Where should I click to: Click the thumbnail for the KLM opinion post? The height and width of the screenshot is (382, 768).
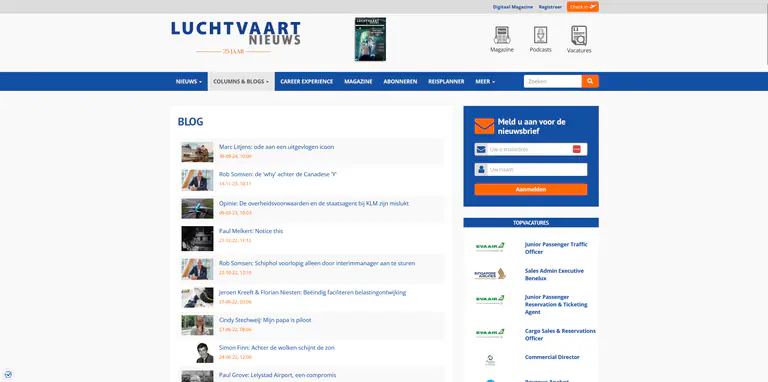(197, 208)
